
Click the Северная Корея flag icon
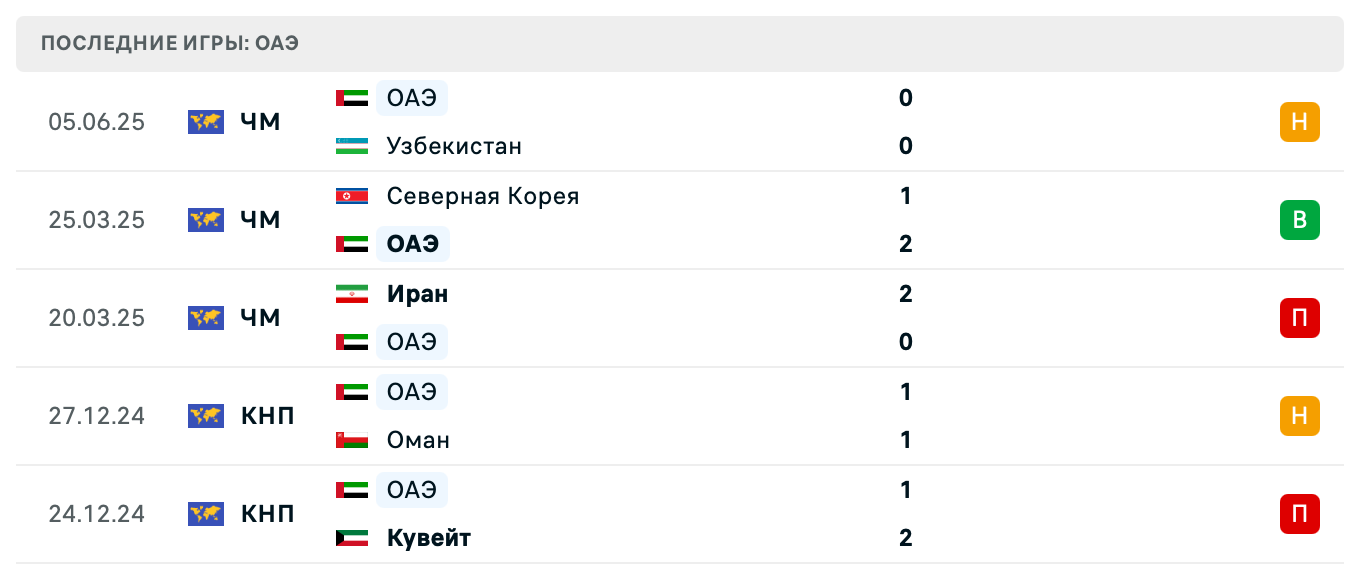pyautogui.click(x=352, y=196)
